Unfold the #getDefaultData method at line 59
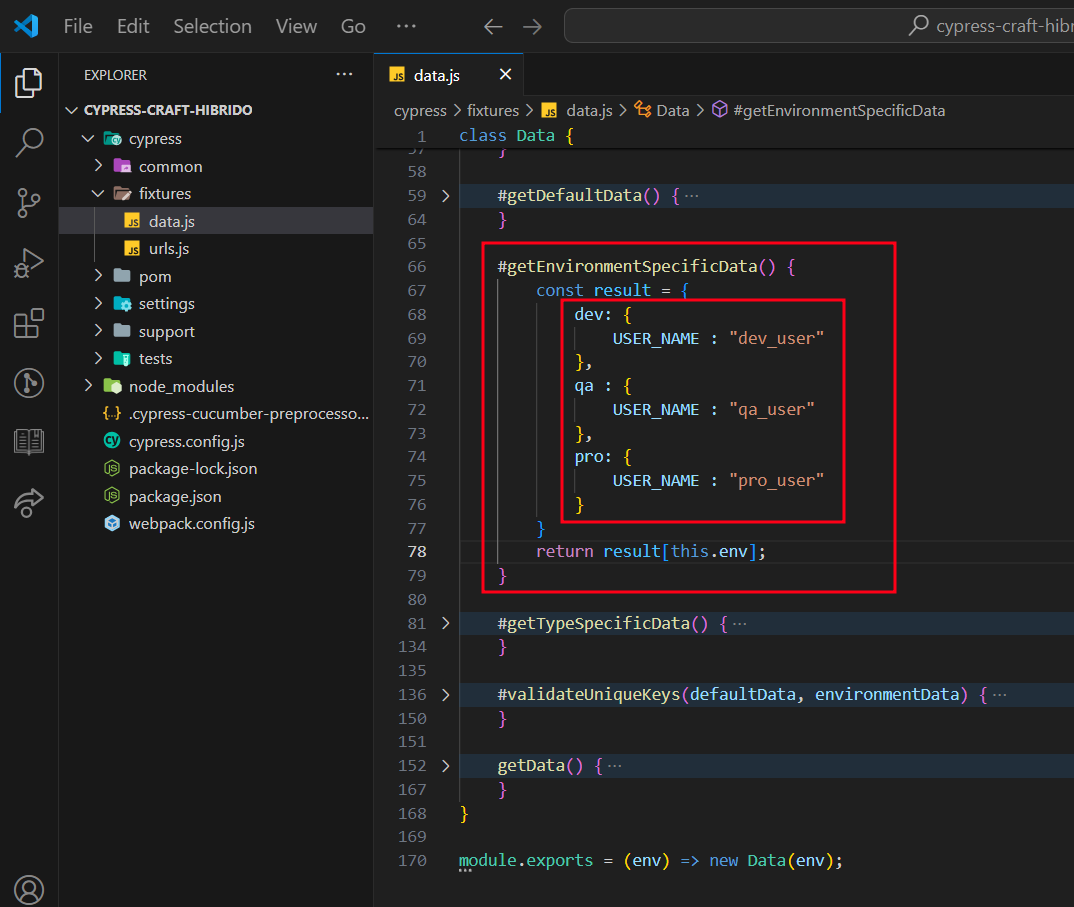The image size is (1074, 907). pyautogui.click(x=446, y=196)
